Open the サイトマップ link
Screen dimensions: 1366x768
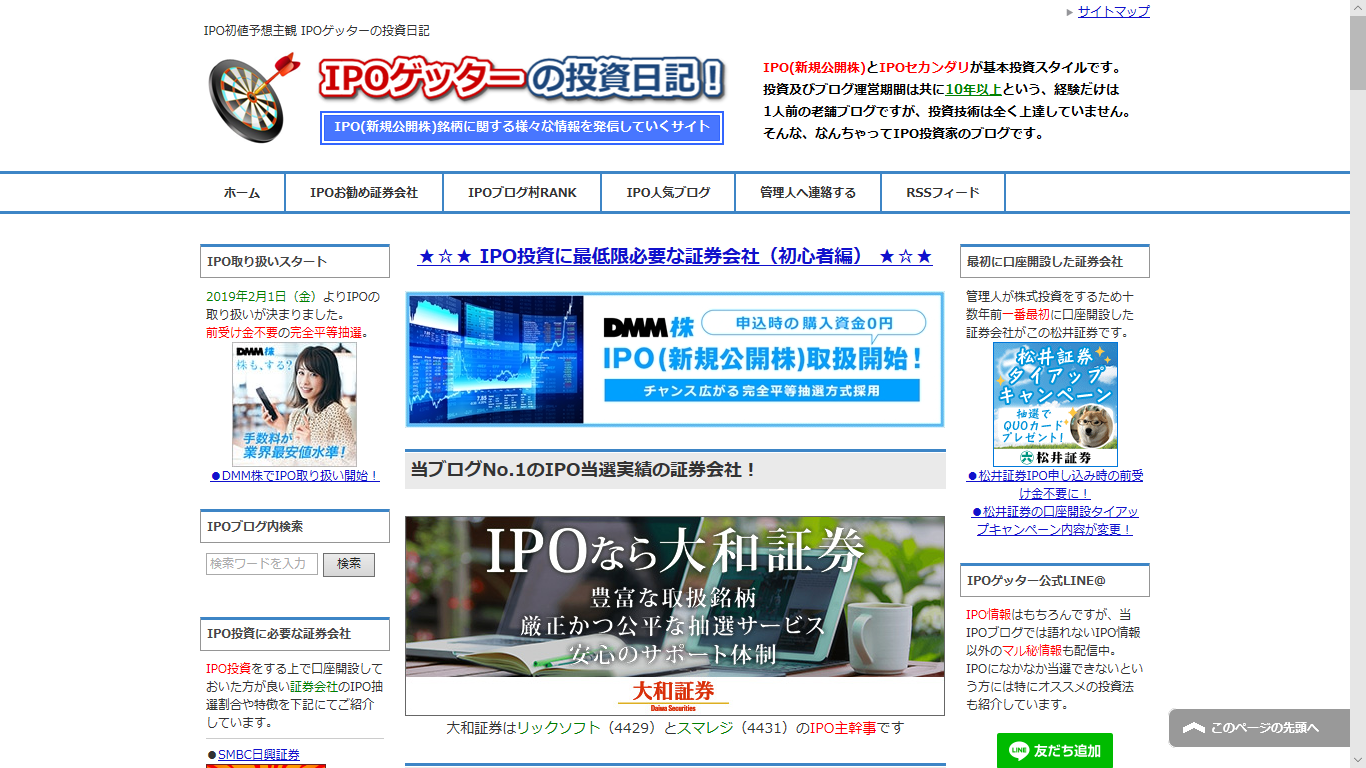pyautogui.click(x=1114, y=12)
